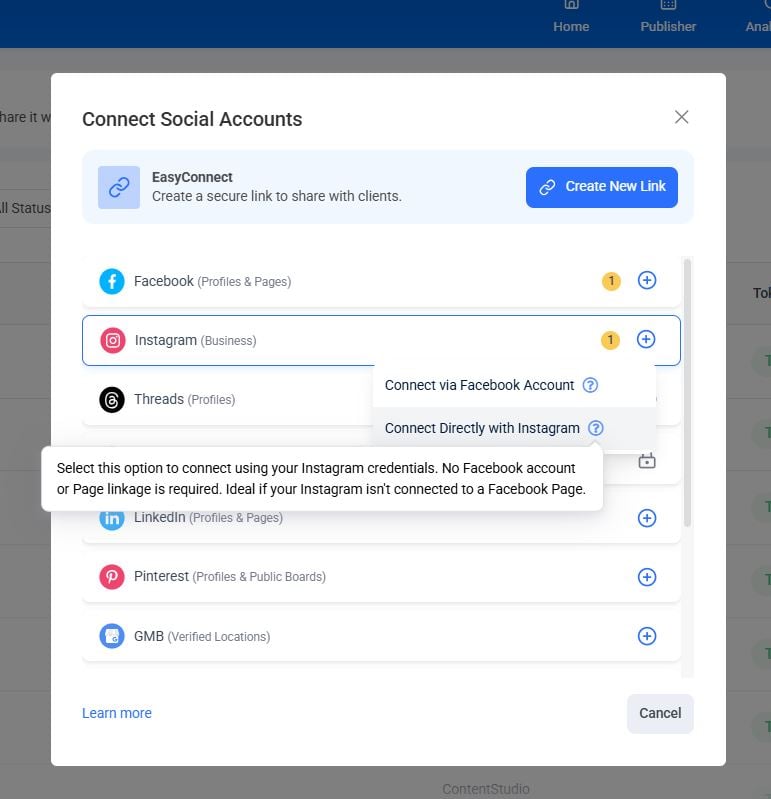Click the social accounts list scrollbar
The height and width of the screenshot is (799, 771).
click(x=687, y=393)
